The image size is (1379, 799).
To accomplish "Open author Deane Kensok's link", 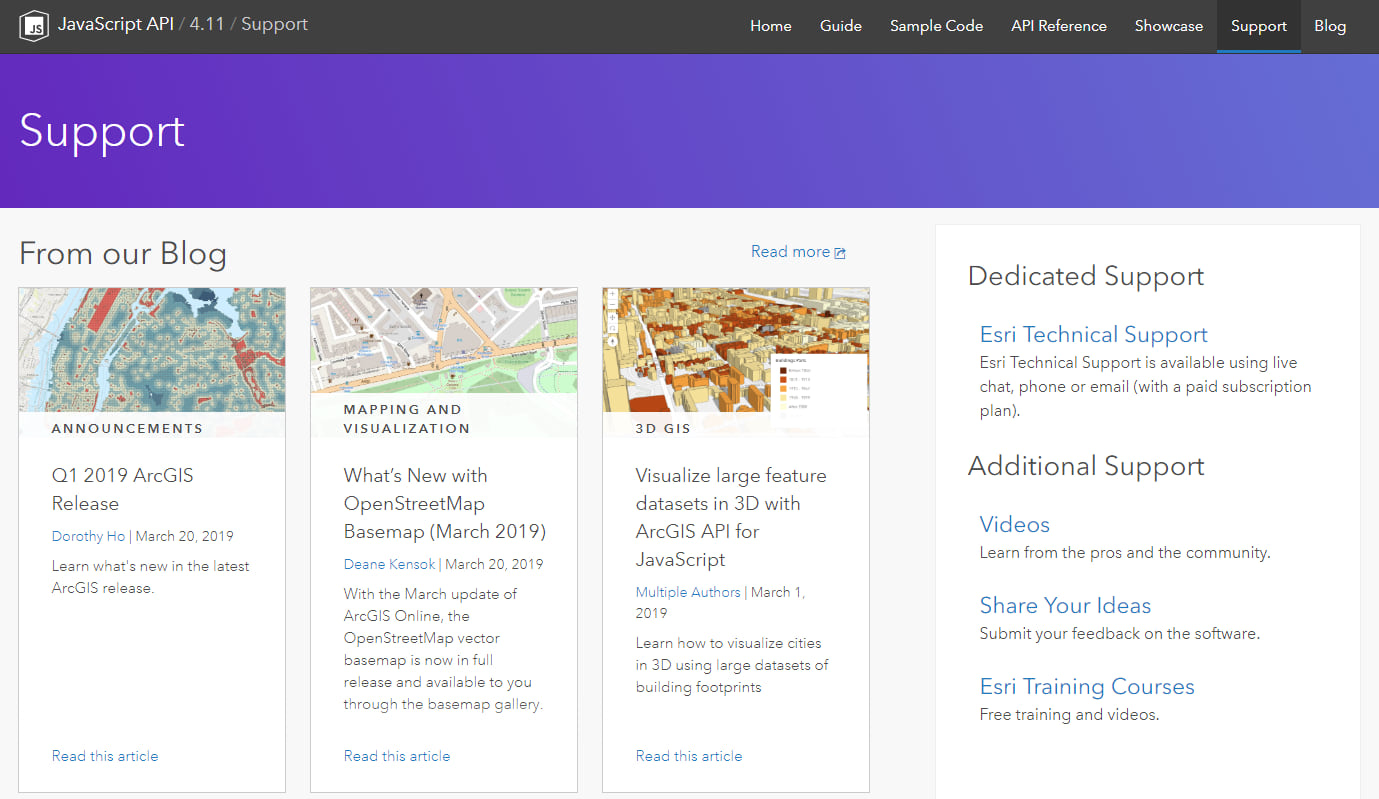I will pyautogui.click(x=390, y=564).
